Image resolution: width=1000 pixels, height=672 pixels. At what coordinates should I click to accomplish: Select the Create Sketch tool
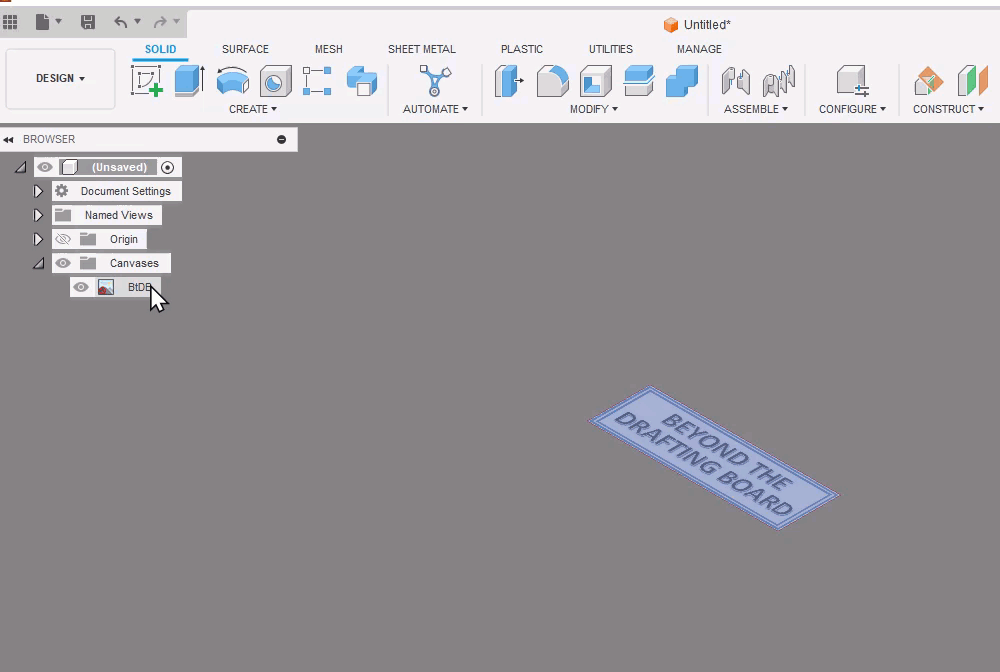point(148,80)
